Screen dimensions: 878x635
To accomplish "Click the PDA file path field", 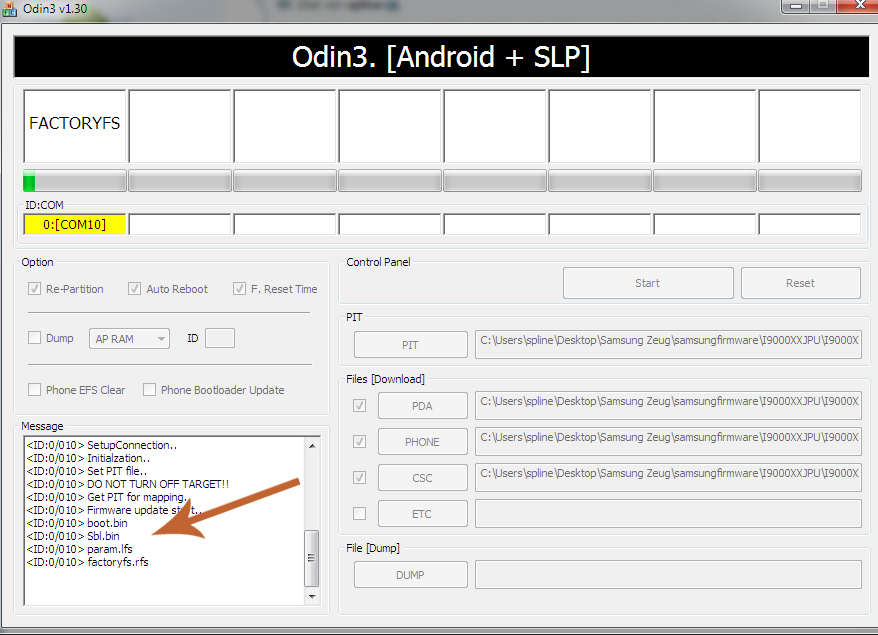I will point(668,405).
